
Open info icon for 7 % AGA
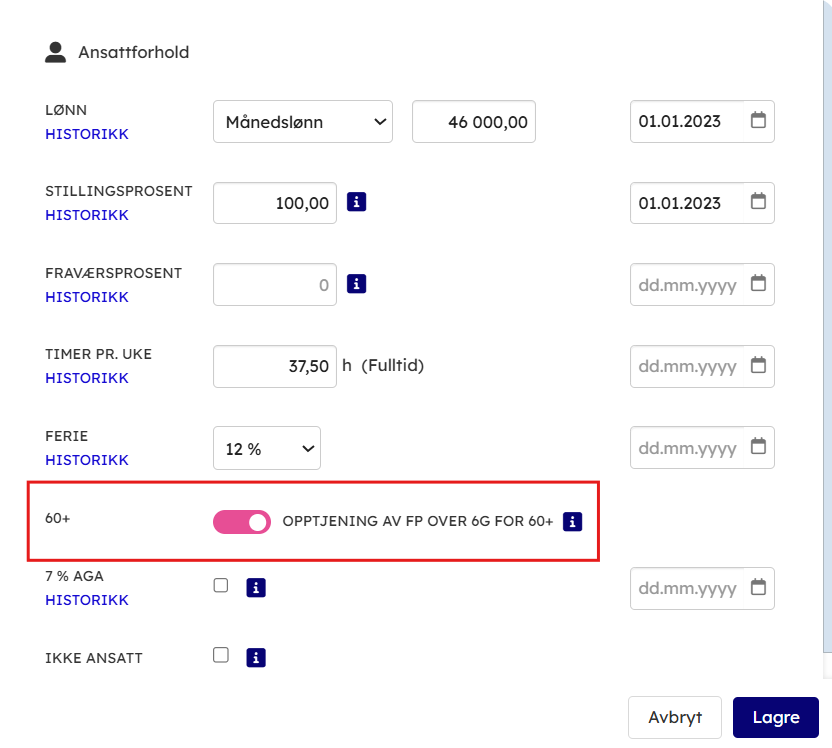click(256, 588)
